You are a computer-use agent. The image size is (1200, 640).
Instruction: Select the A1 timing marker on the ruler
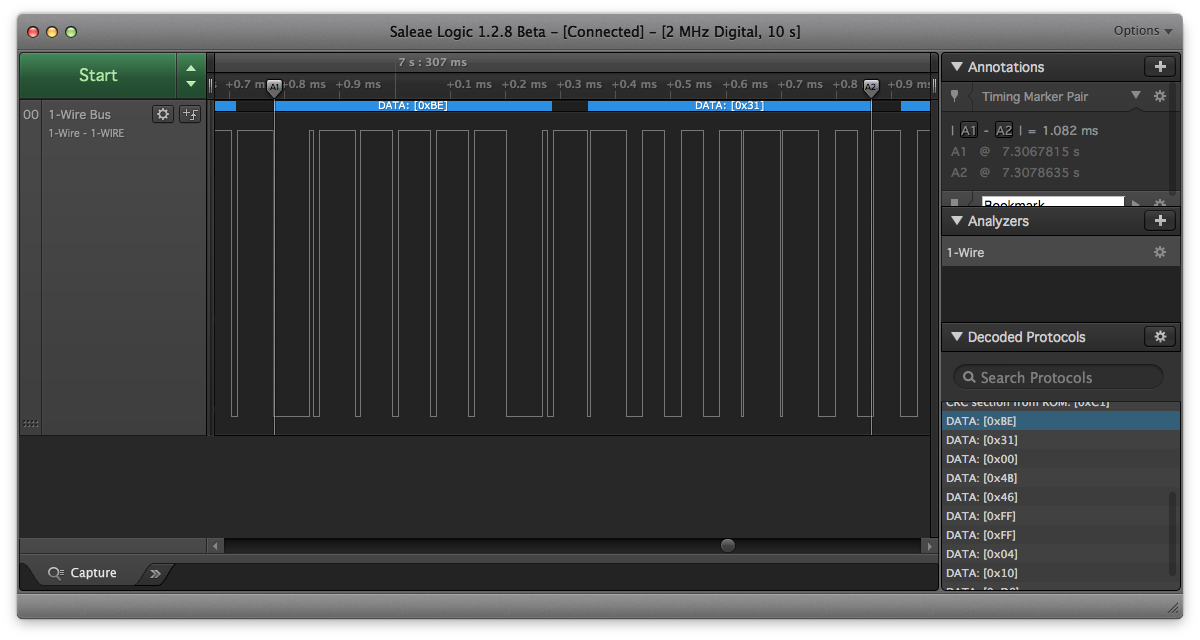click(x=274, y=87)
